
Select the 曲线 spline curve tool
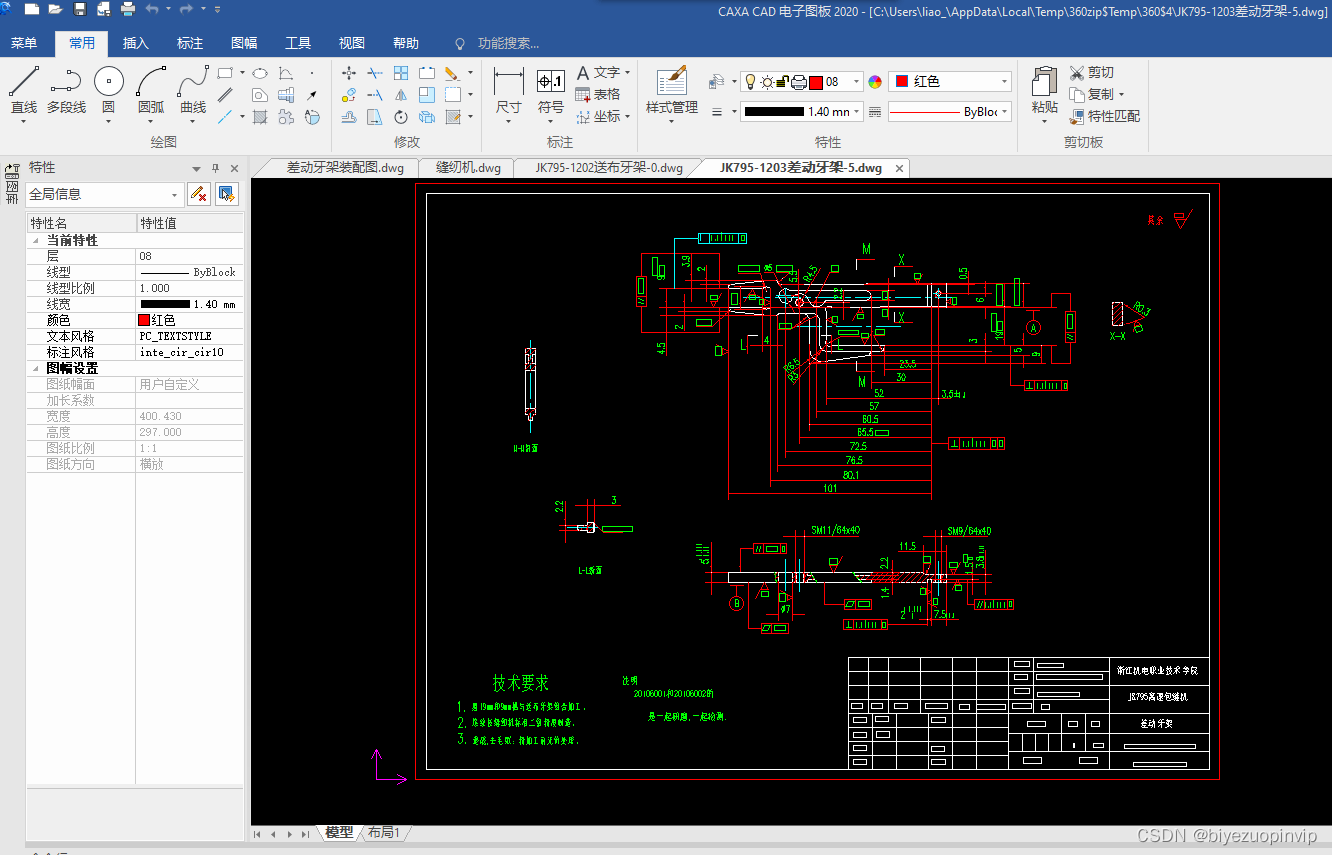193,91
